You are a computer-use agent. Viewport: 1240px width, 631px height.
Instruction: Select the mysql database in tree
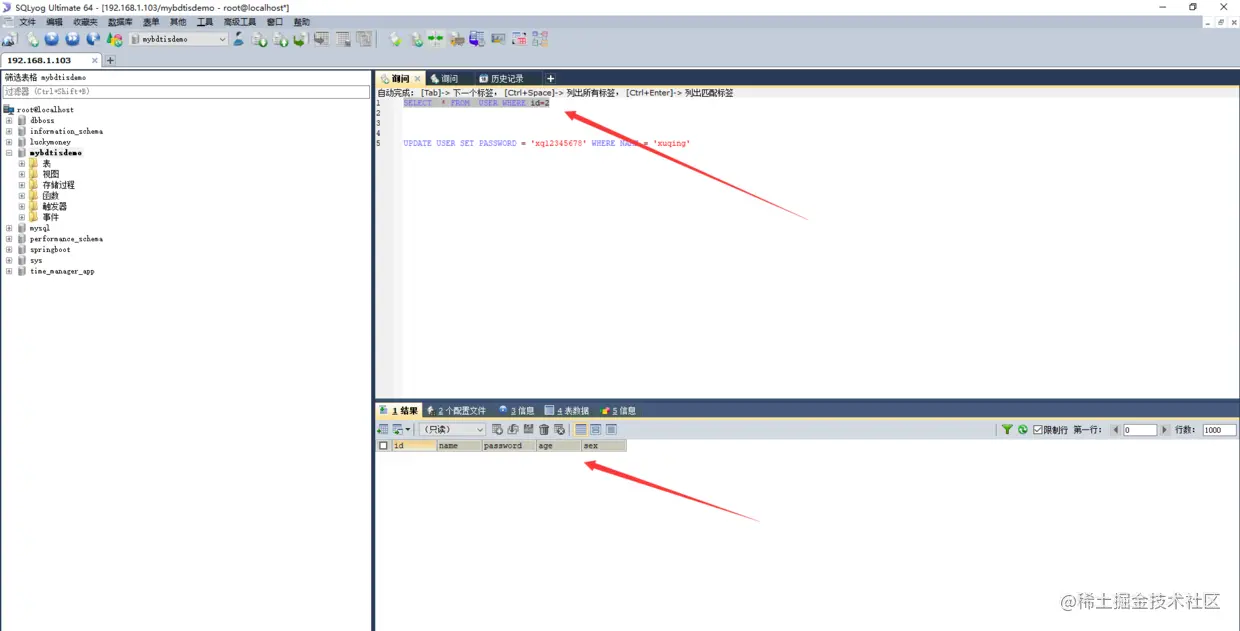pos(39,228)
